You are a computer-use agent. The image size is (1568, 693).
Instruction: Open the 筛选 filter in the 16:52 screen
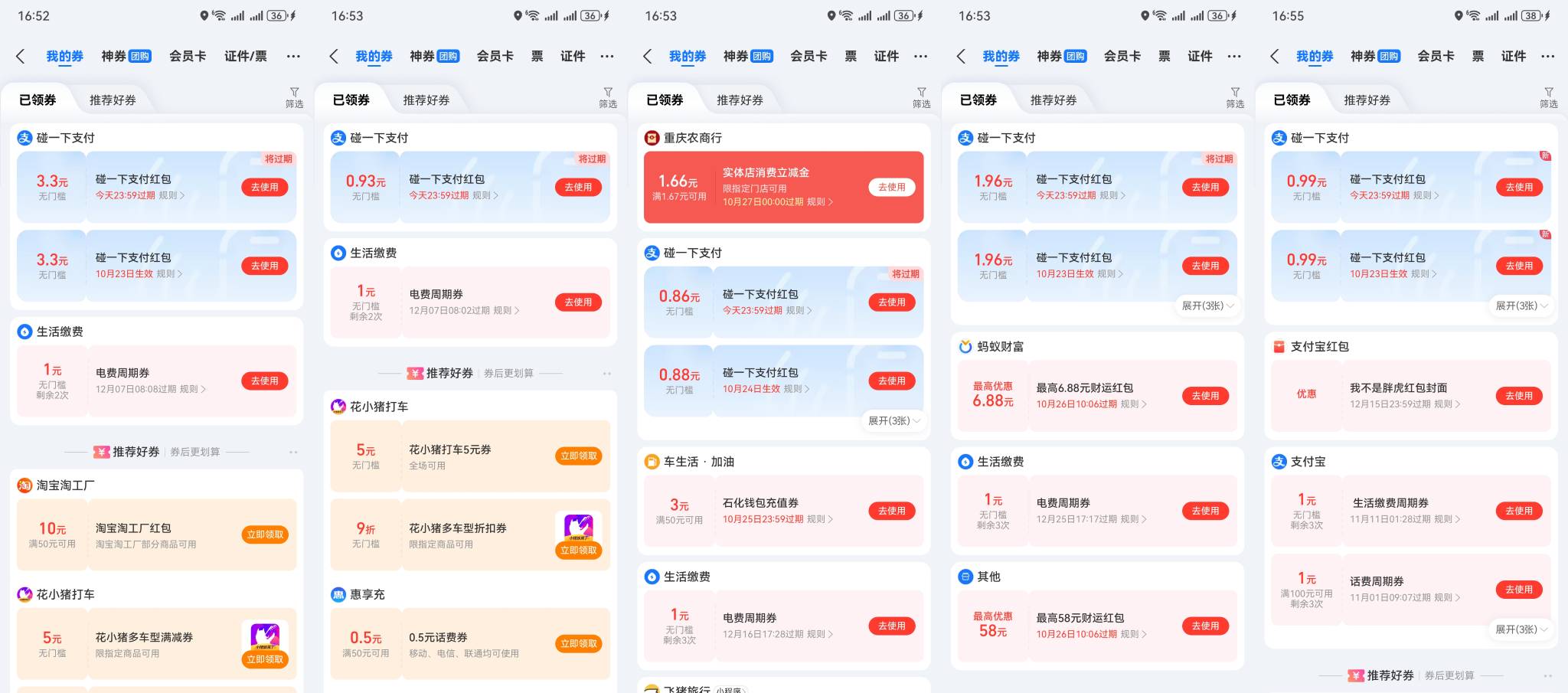(294, 97)
